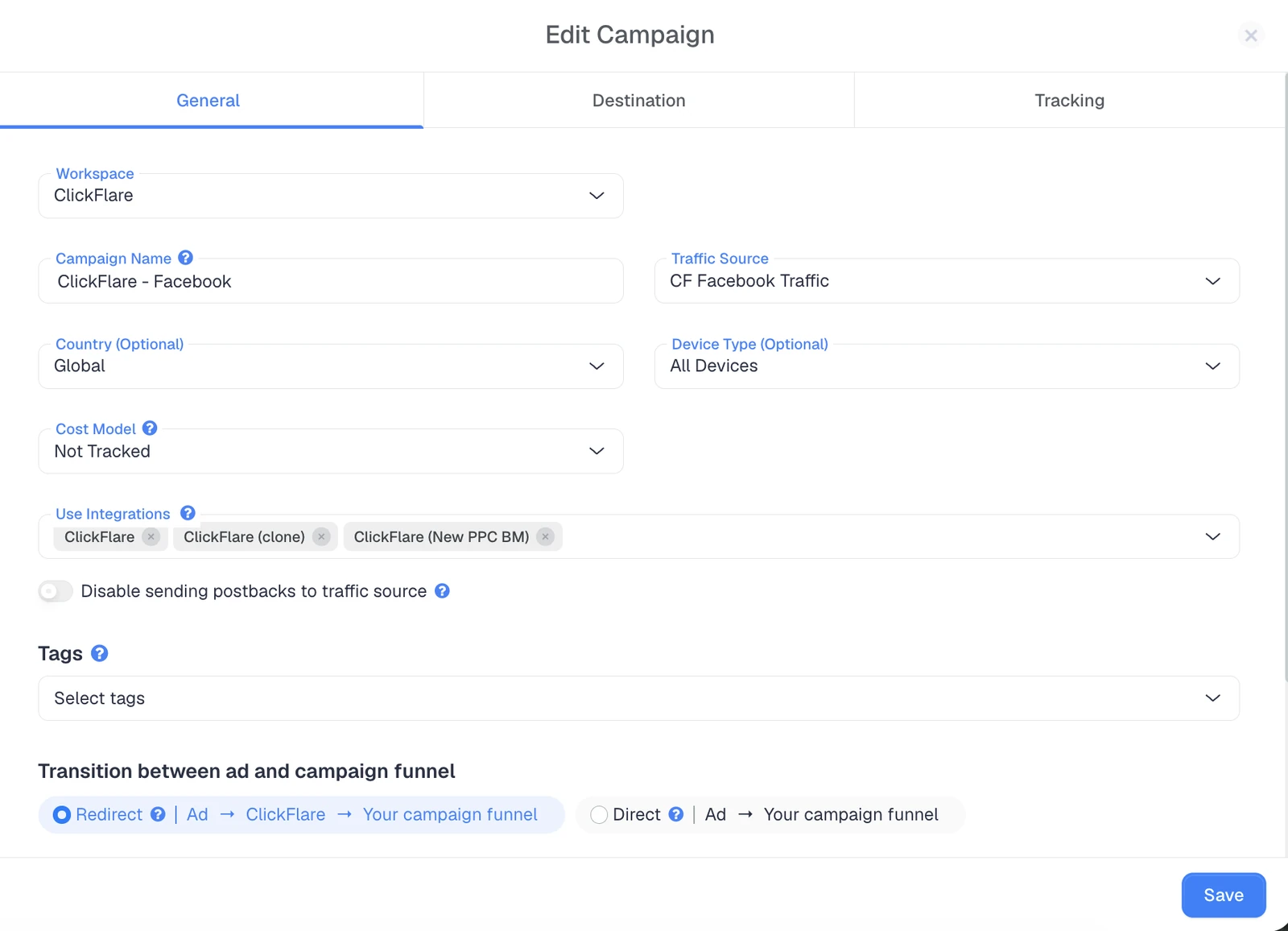
Task: Click the 'Edit Campaign' title text
Action: (630, 35)
